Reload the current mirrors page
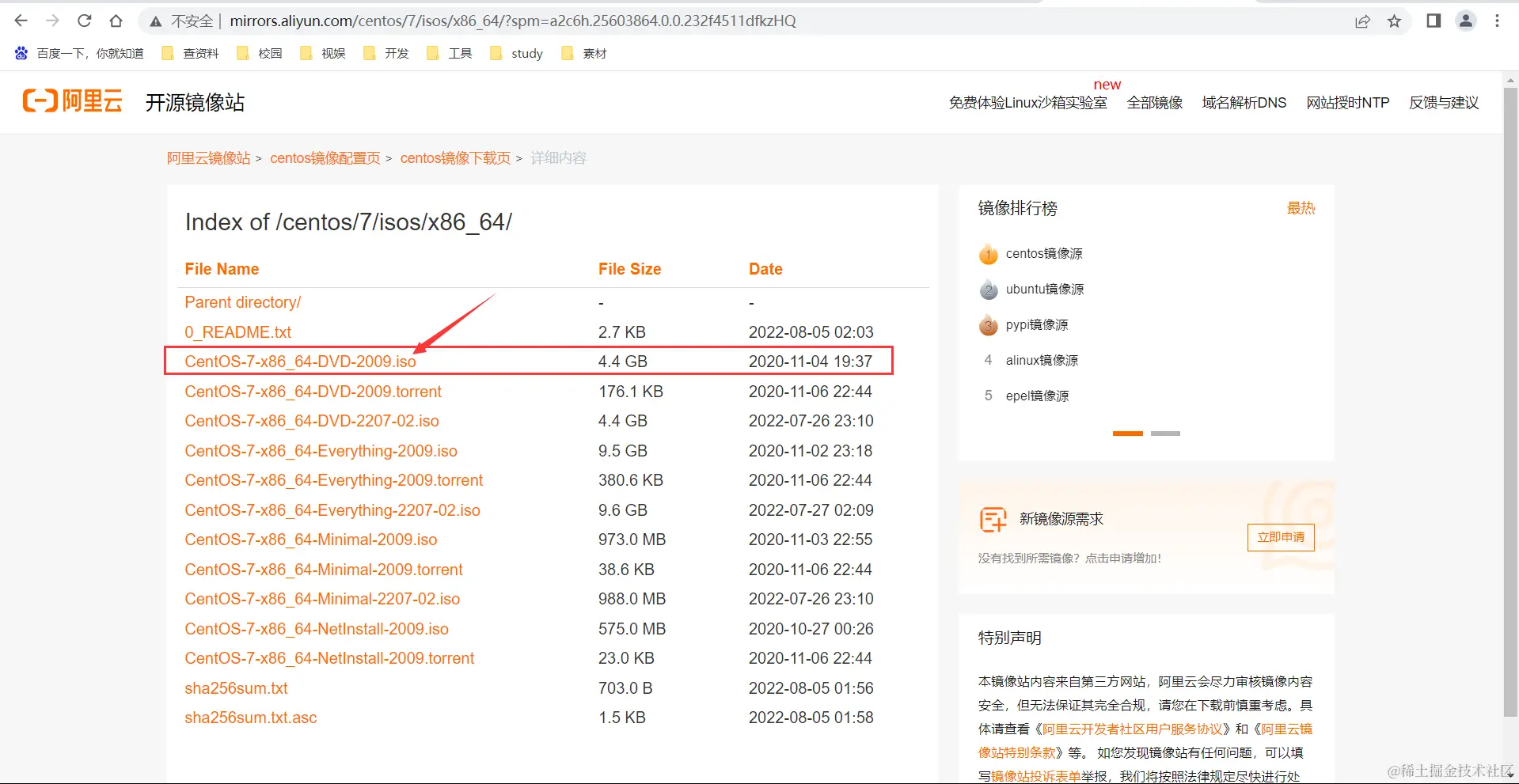The width and height of the screenshot is (1519, 784). [84, 21]
